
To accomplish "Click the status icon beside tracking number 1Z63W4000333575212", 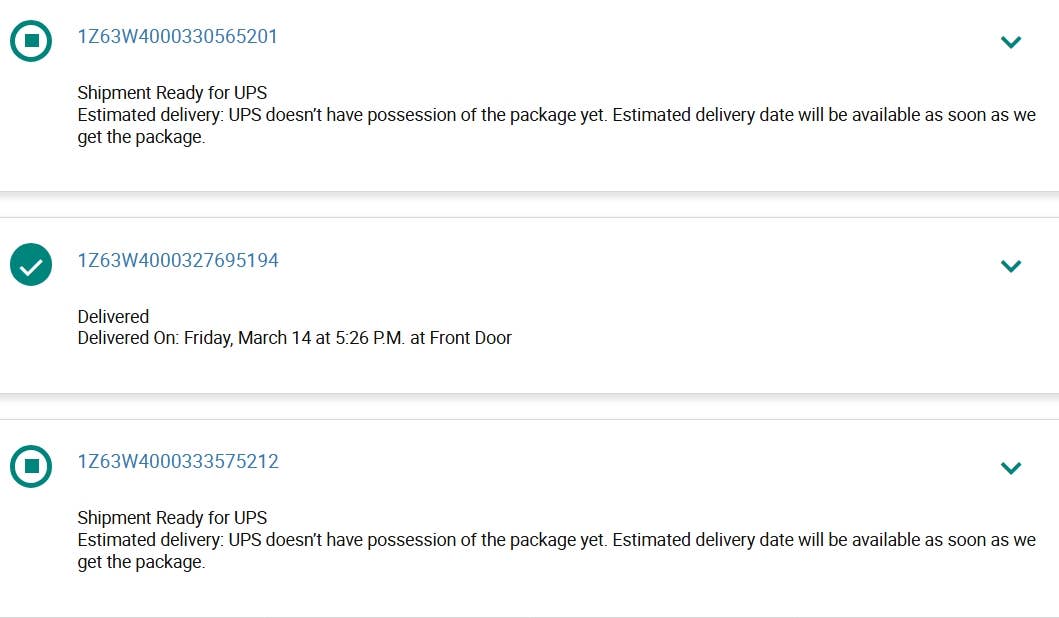I will point(31,466).
